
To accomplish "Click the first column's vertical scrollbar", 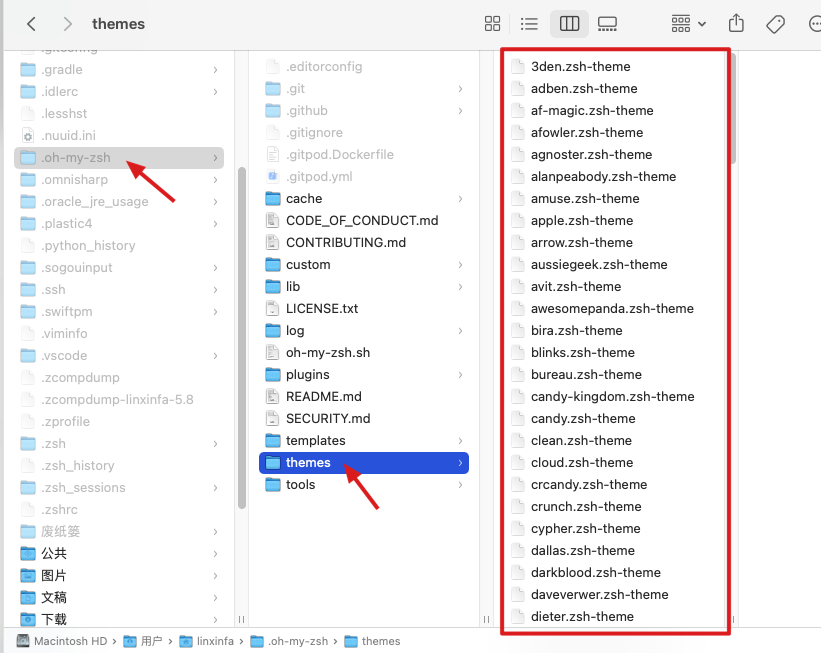I will click(241, 338).
